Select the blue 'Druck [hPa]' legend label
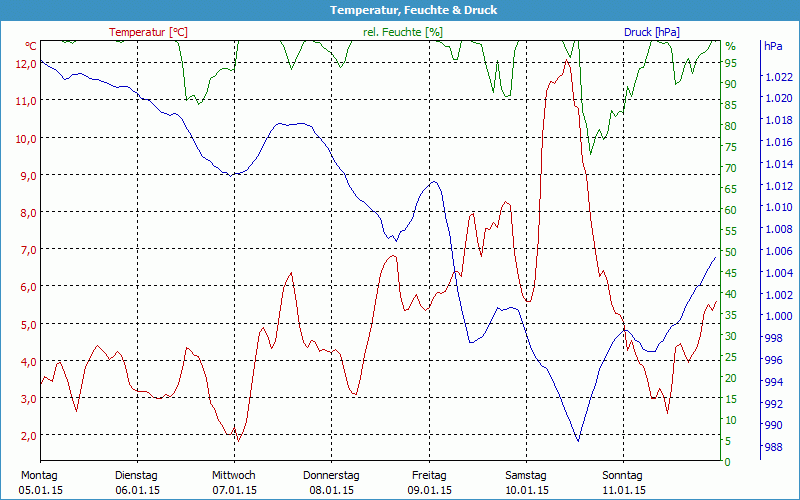The height and width of the screenshot is (500, 800). (x=651, y=32)
